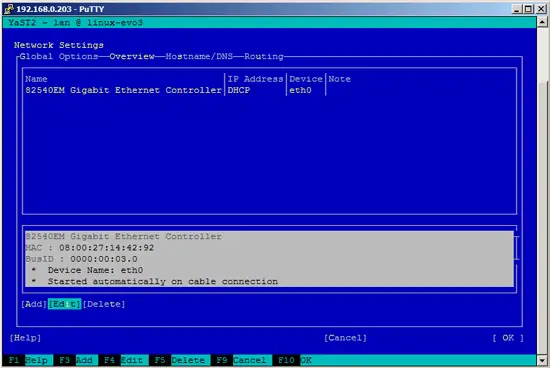Open [Help] at bottom left
The image size is (550, 368).
[x=25, y=338]
